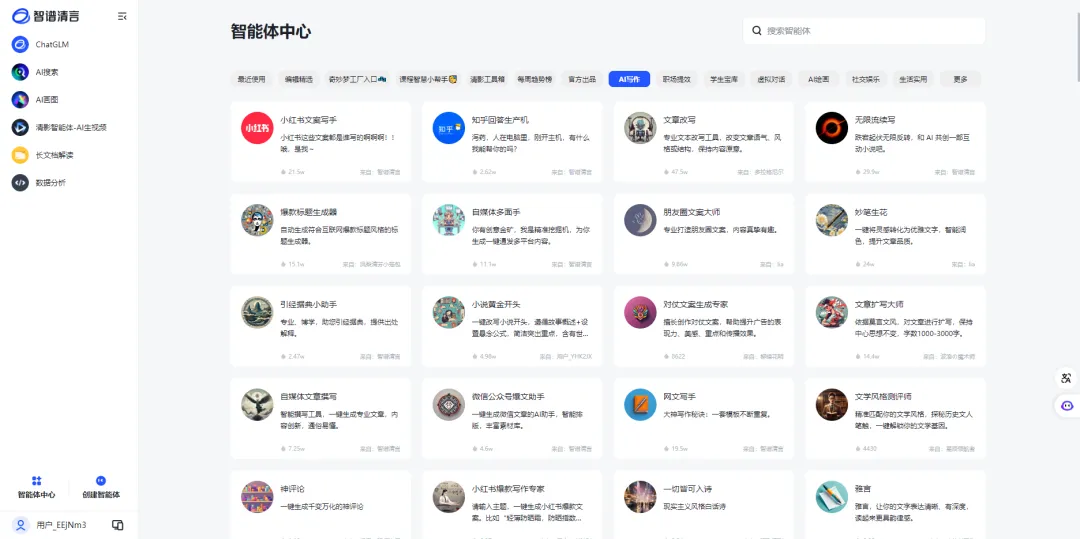Click the device icon beside the username

(118, 525)
